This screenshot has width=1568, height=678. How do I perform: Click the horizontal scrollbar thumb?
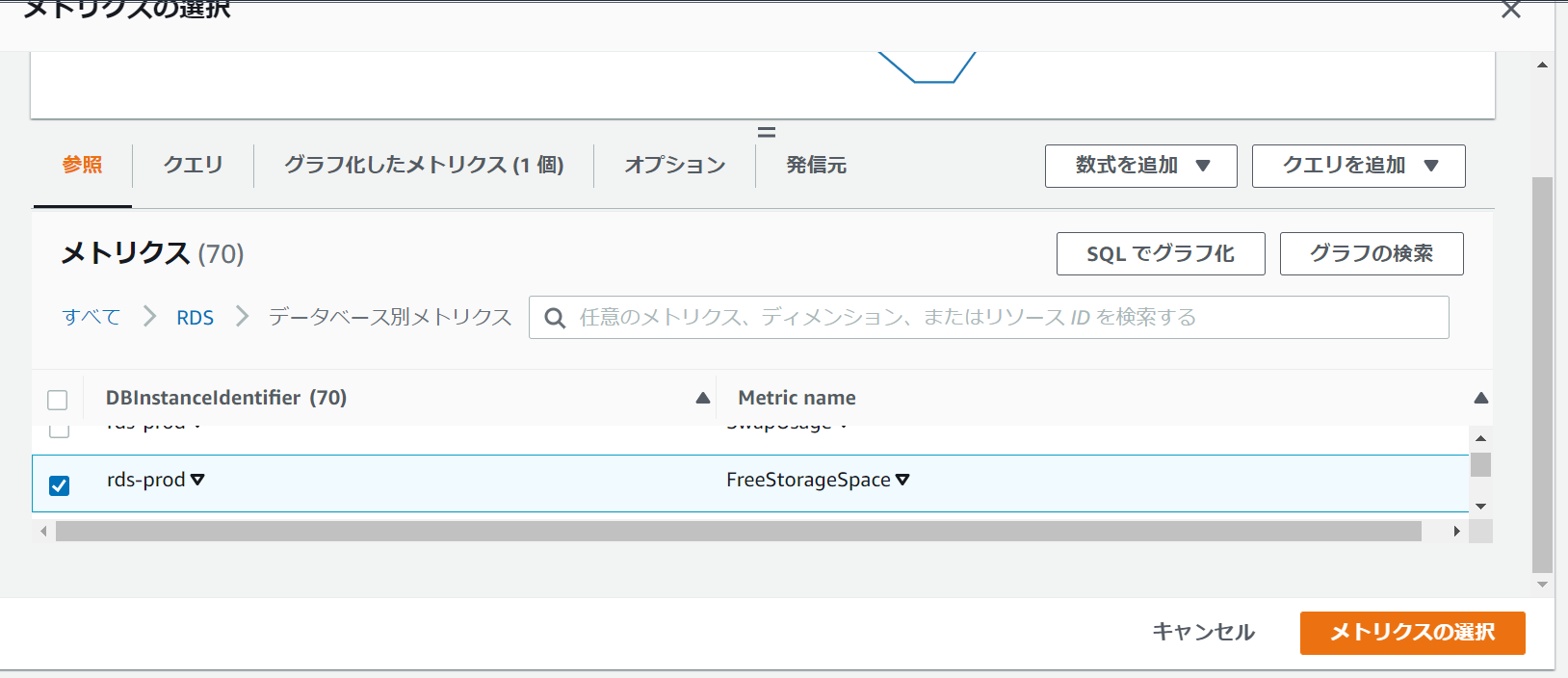[739, 532]
